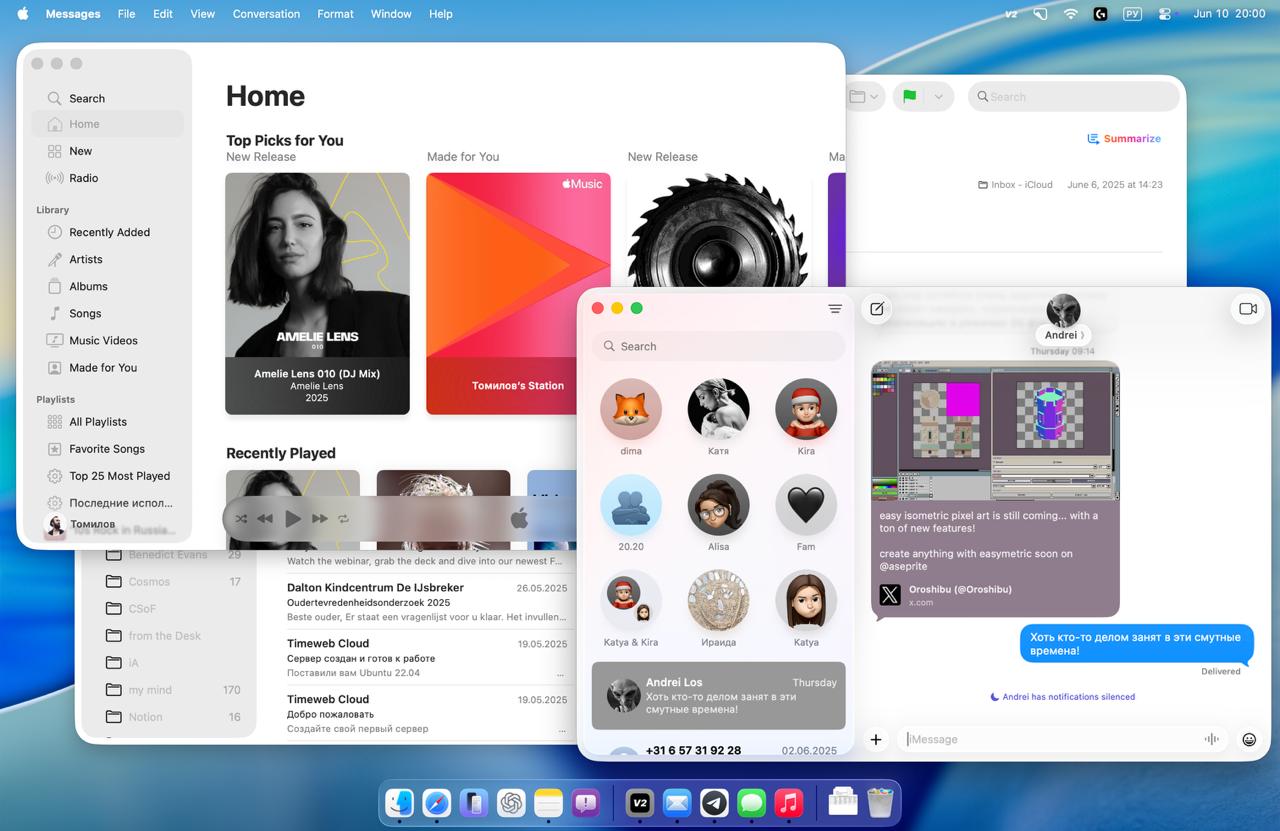Viewport: 1280px width, 831px height.
Task: Play the current track in Music
Action: (292, 519)
